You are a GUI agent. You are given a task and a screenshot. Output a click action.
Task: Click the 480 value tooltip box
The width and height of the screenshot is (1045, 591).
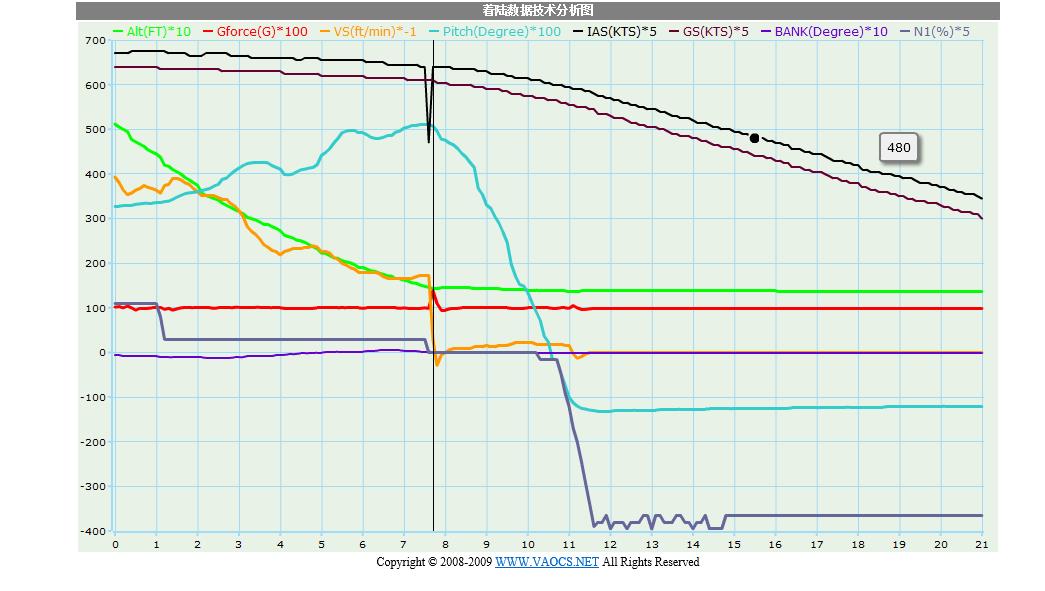899,148
